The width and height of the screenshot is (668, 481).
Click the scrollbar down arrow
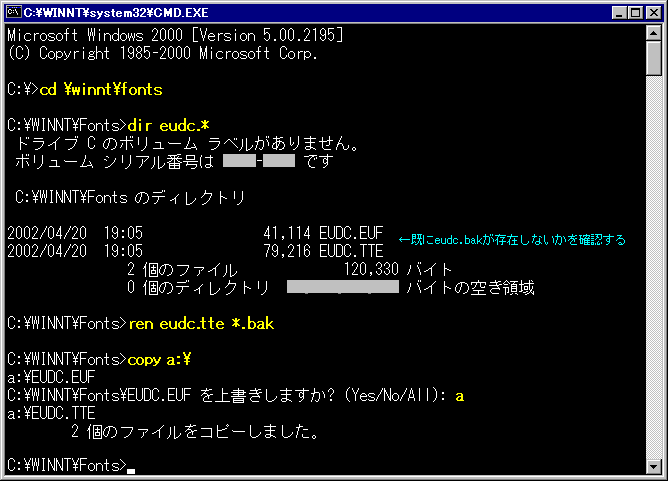coord(654,467)
